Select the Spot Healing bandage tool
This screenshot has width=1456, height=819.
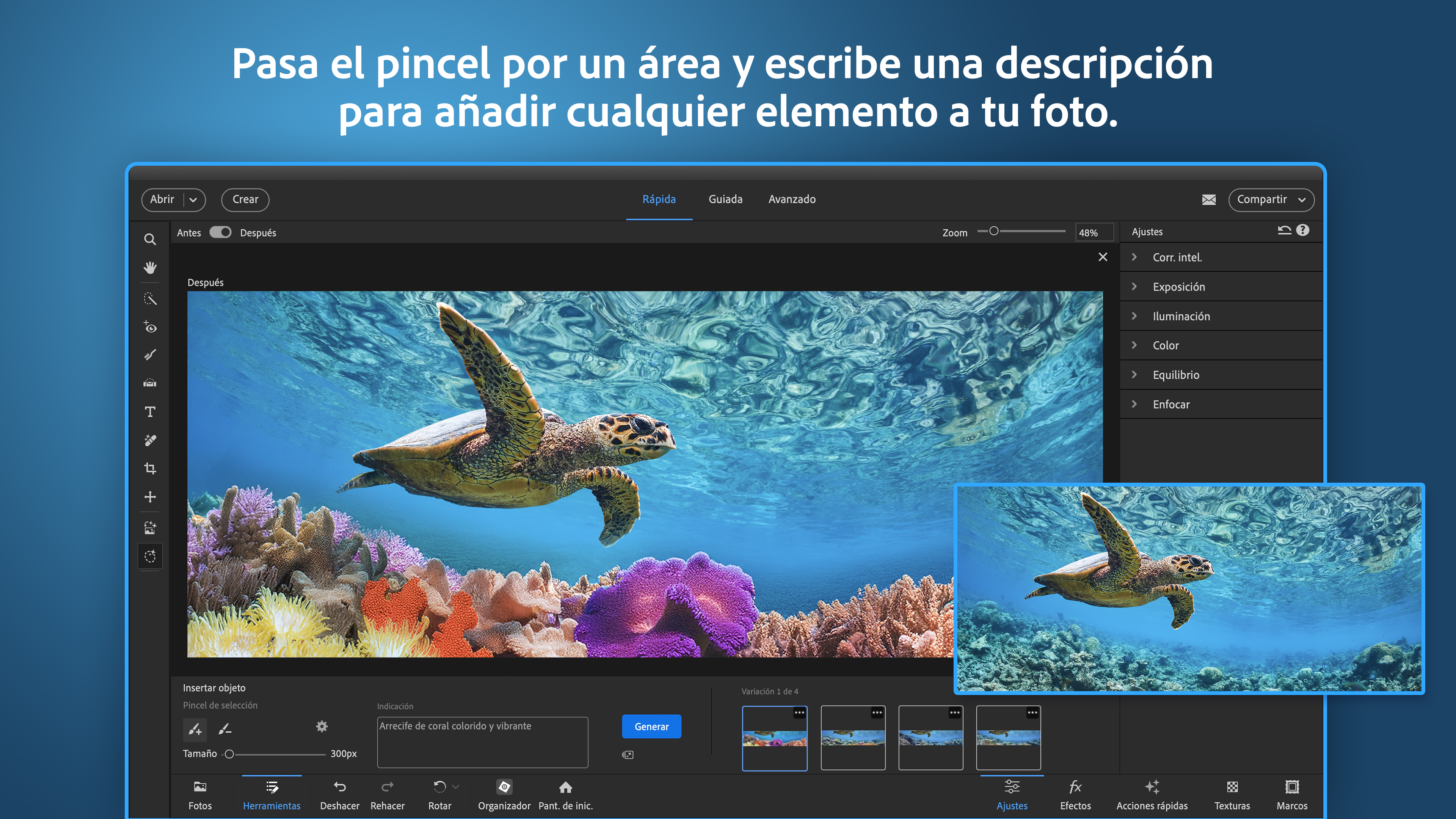click(150, 440)
